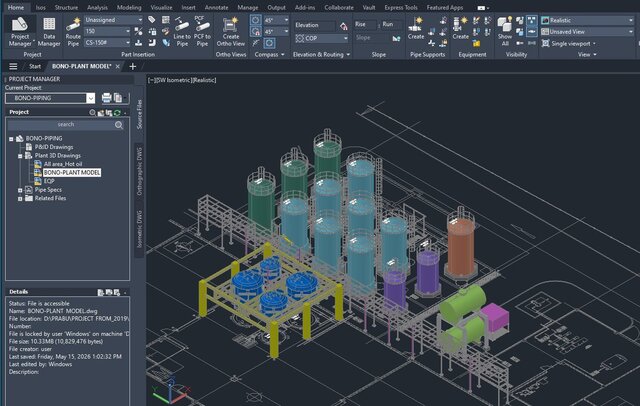Click the hamburger menu left of Start tab

coord(13,66)
